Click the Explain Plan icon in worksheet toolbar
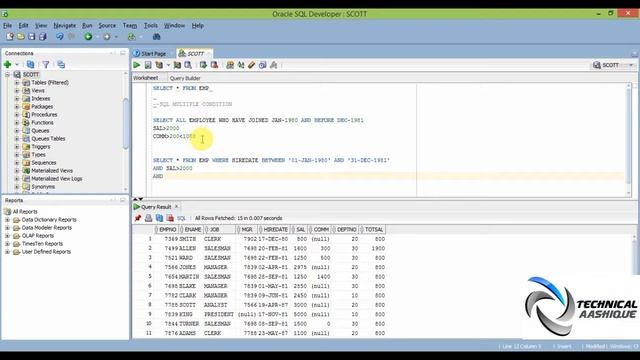The image size is (640, 360). pos(159,65)
